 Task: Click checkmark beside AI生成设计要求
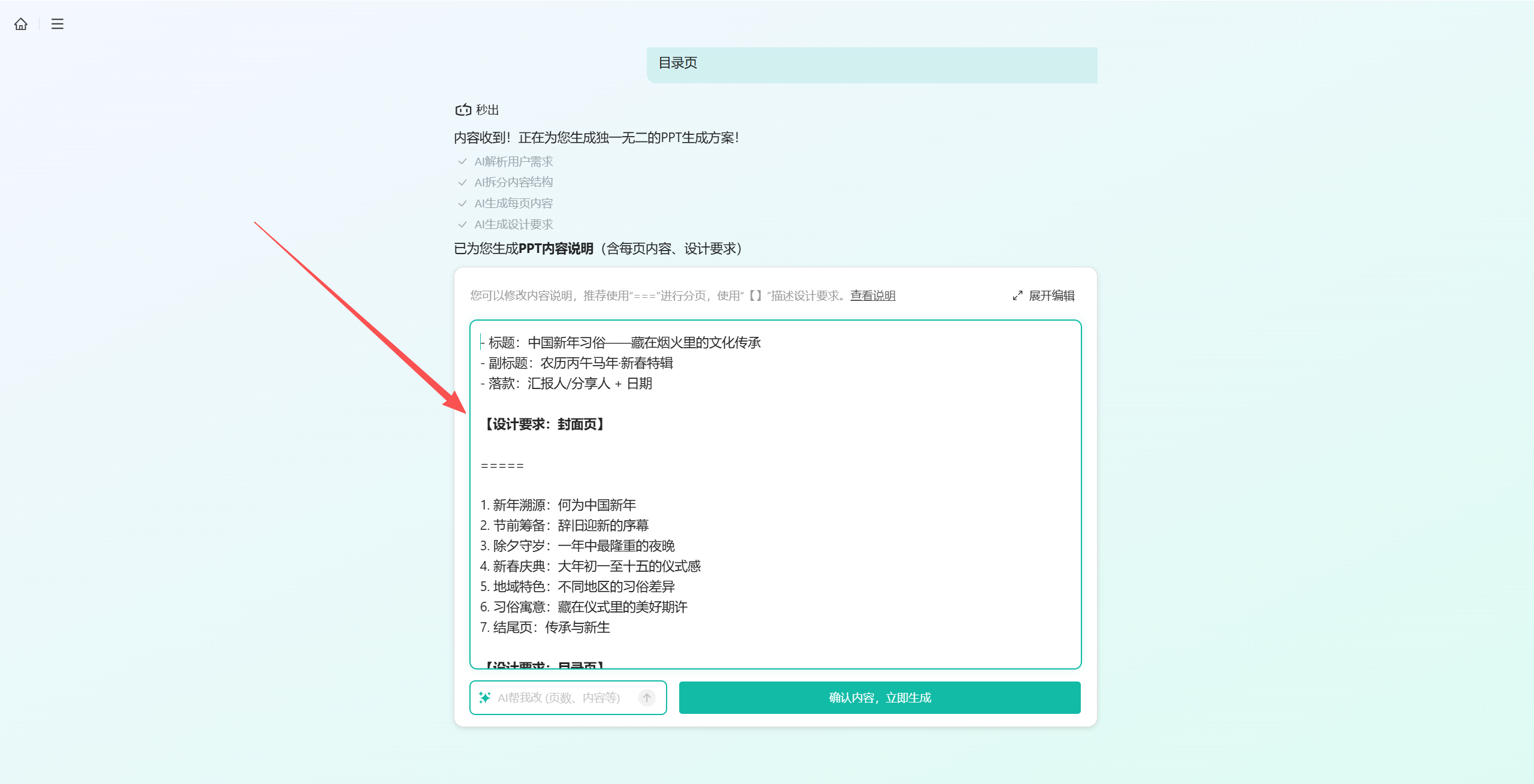coord(462,225)
